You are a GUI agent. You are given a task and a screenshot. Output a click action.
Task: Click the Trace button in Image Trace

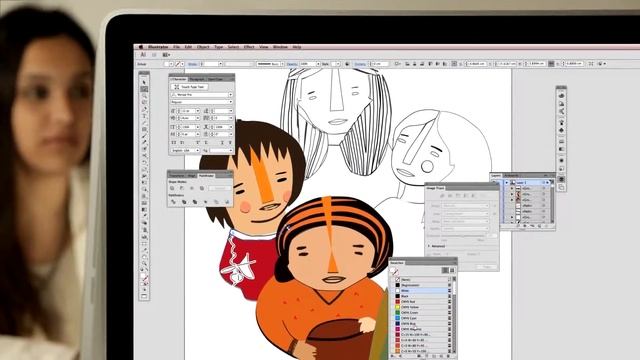pyautogui.click(x=487, y=267)
